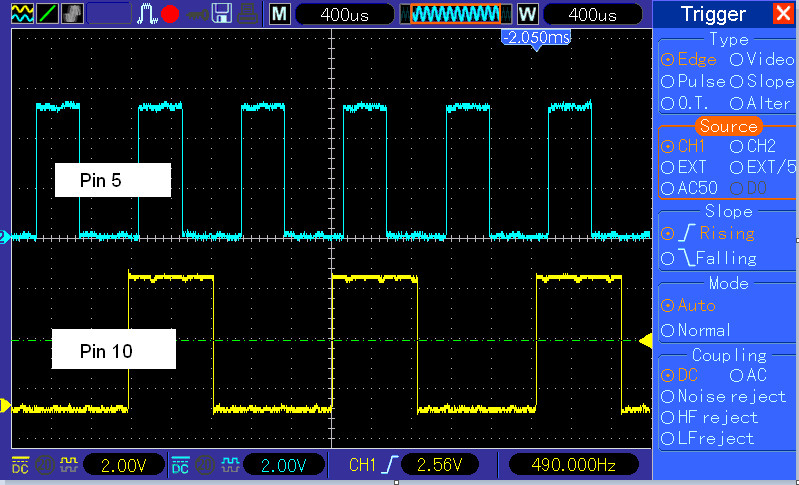Click the CH1 yellow ground level marker
Screen dimensions: 799x485
5,407
